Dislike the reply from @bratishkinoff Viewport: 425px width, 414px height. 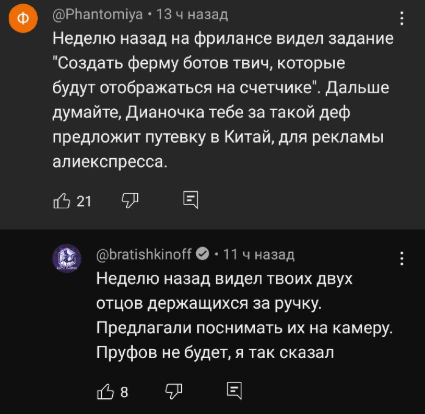[174, 391]
